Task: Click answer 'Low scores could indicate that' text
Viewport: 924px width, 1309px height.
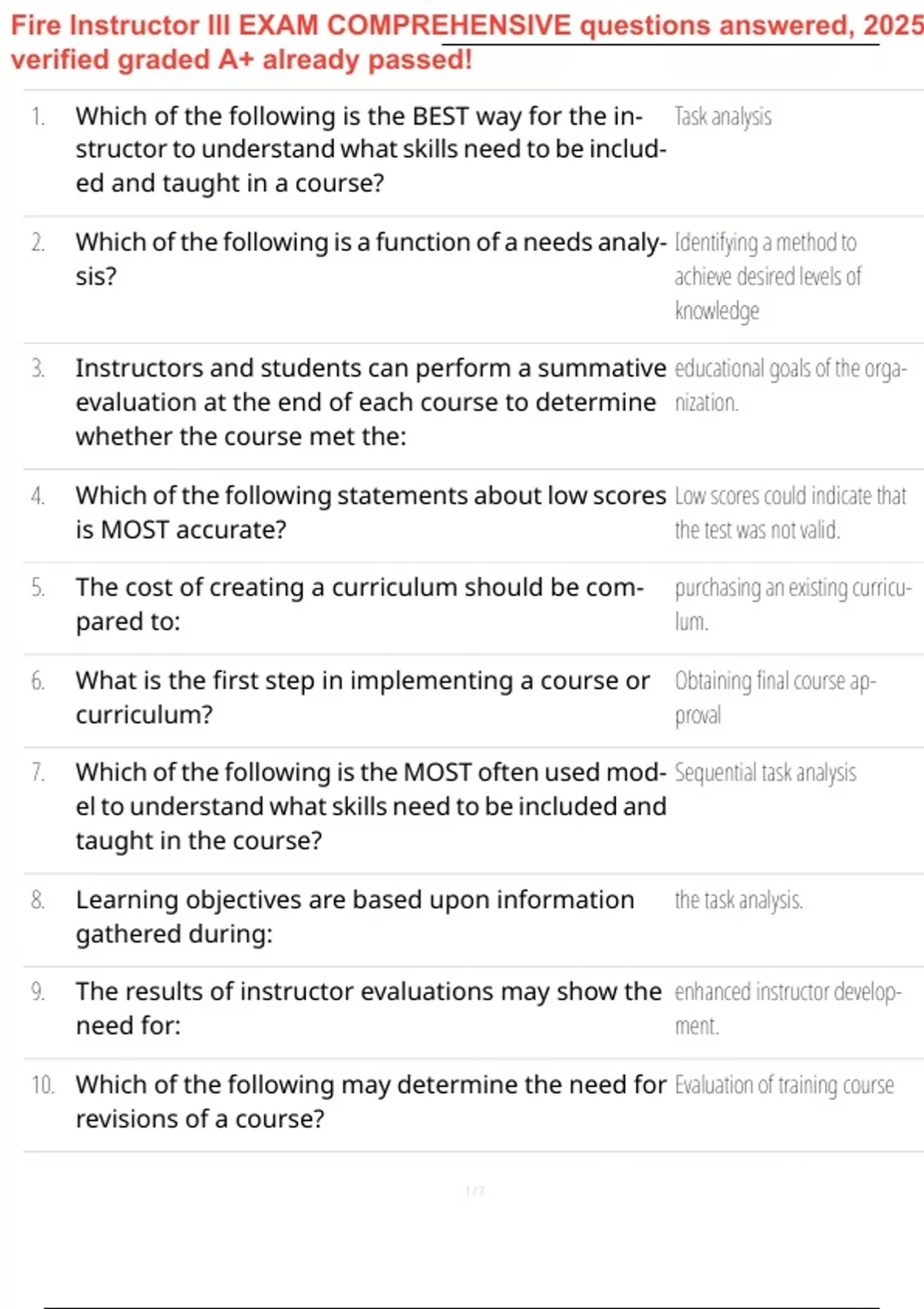Action: (x=790, y=496)
